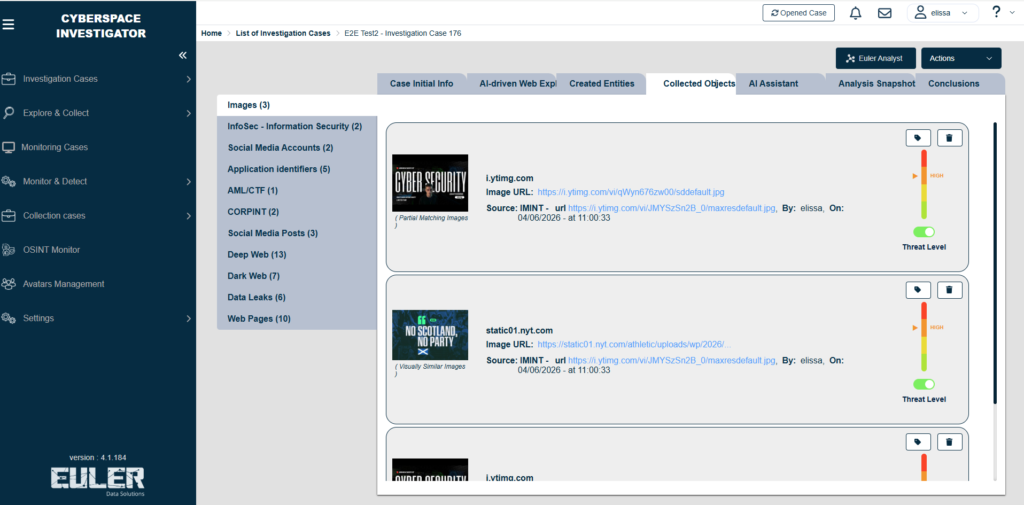Click the Investigation Cases briefcase icon
The image size is (1024, 505).
pos(8,79)
